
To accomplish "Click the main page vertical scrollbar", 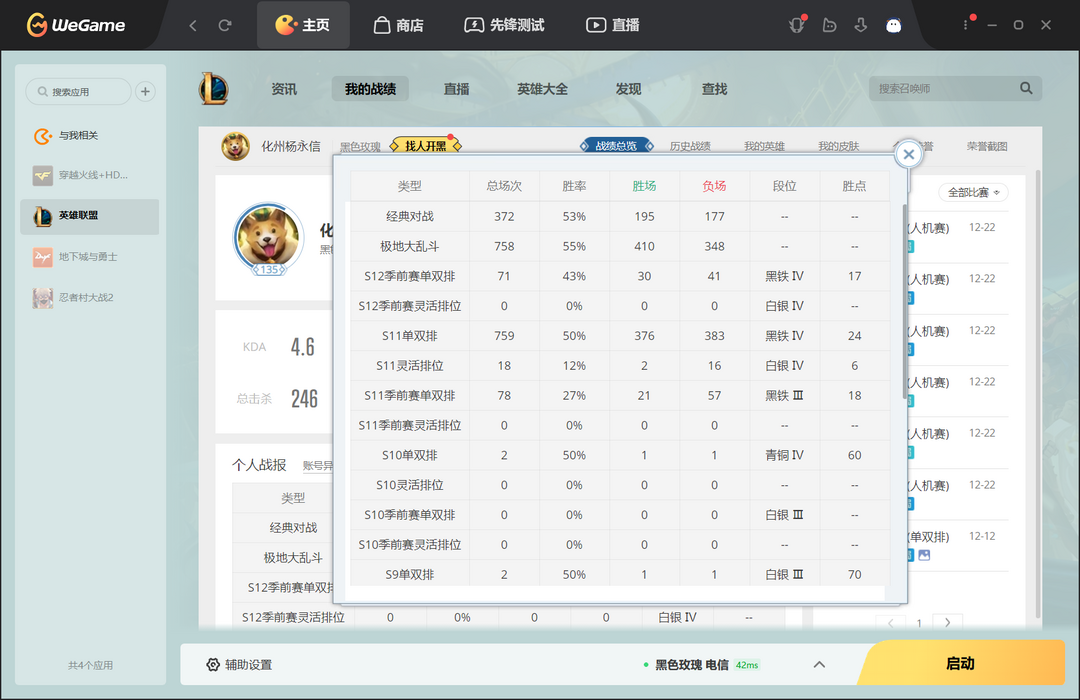I will (x=1038, y=393).
